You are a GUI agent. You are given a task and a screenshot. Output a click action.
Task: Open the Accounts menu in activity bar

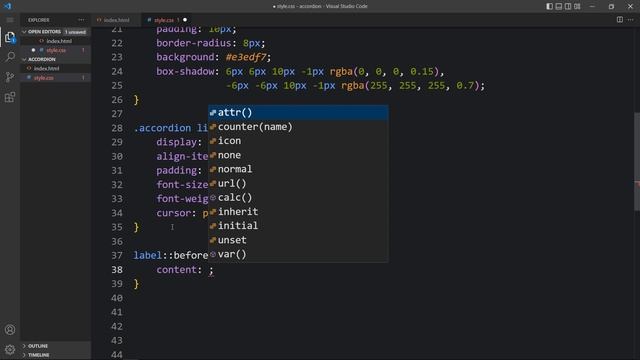10,329
